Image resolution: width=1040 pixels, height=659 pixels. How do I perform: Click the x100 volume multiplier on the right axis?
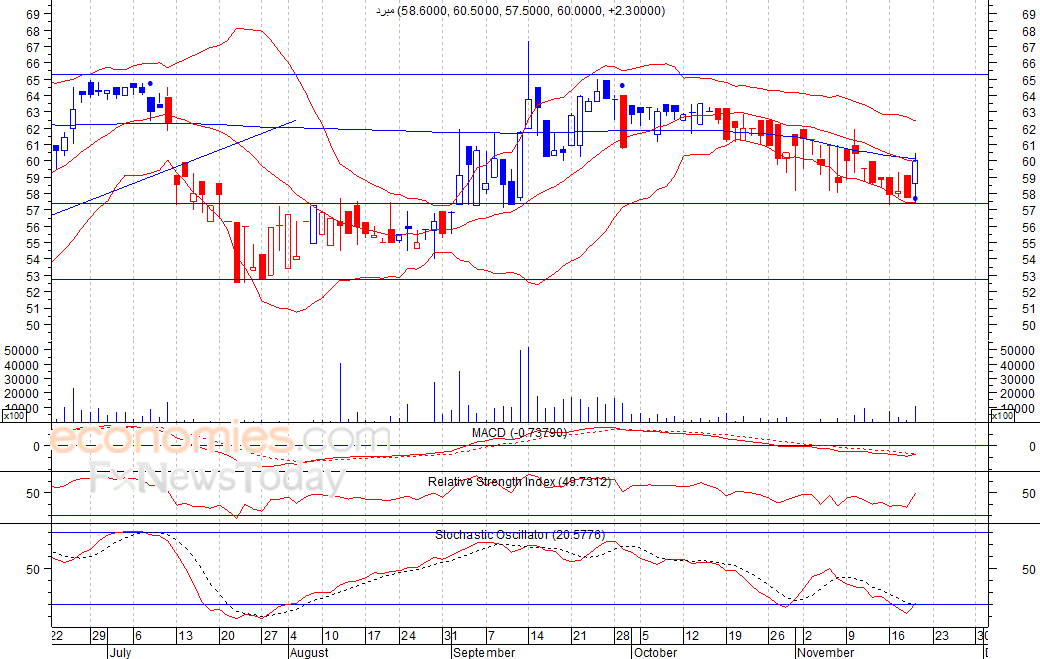pos(1002,416)
